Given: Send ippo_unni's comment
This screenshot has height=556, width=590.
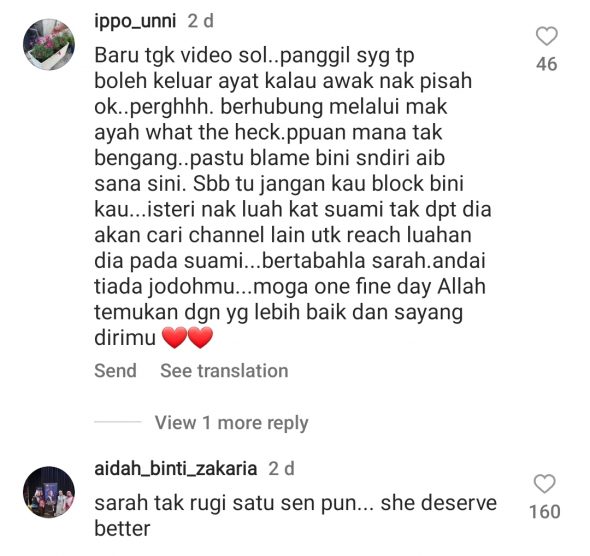Looking at the screenshot, I should click(x=115, y=371).
